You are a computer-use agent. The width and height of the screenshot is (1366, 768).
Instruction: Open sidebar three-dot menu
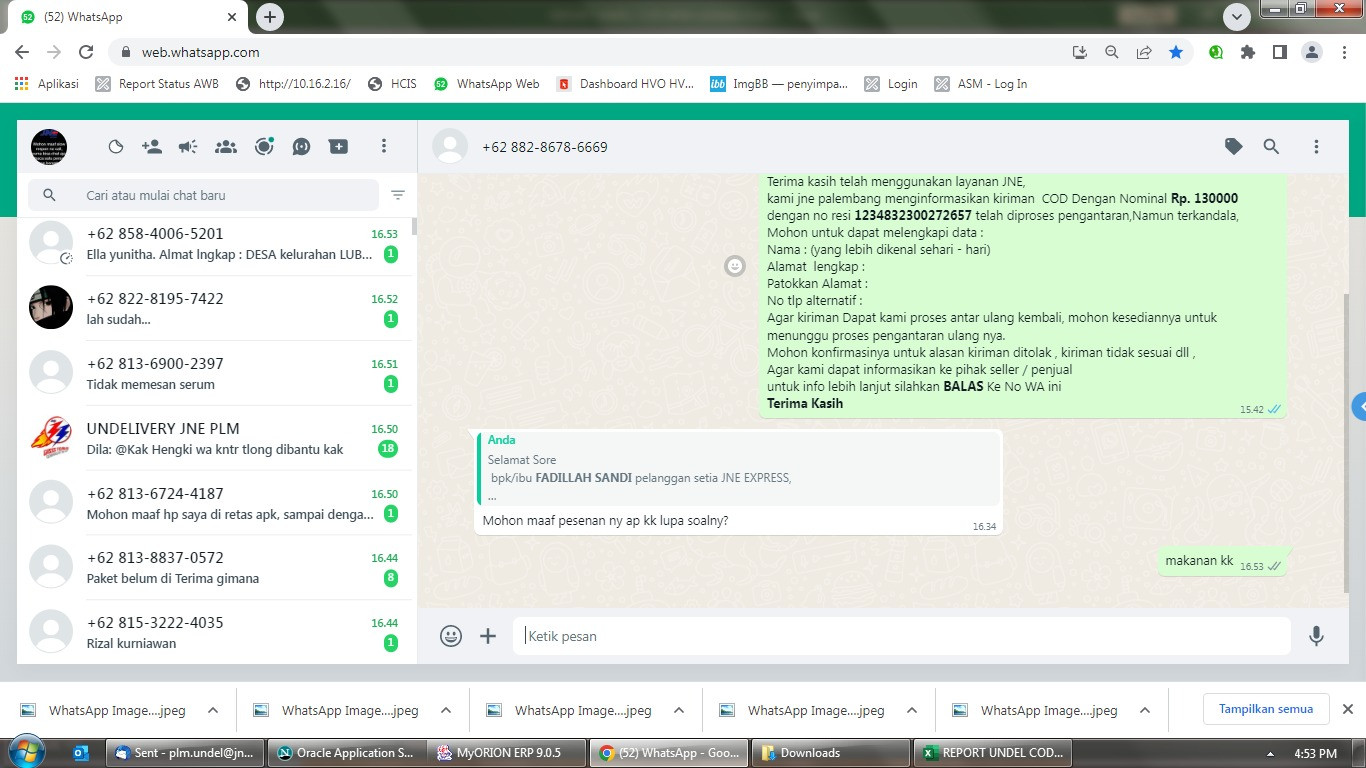point(383,147)
